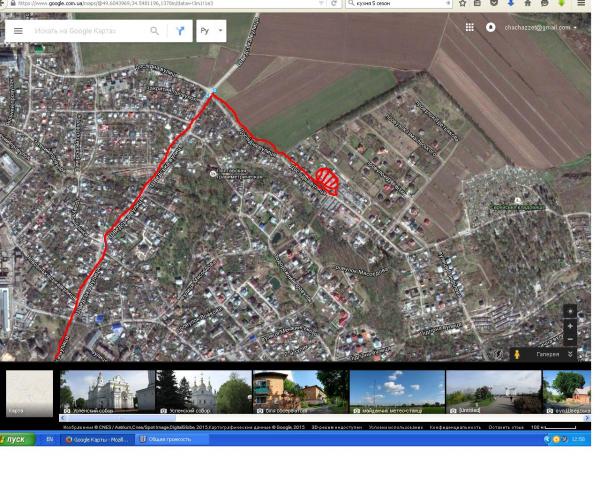Open the directions route icon
The height and width of the screenshot is (480, 600).
pos(180,31)
